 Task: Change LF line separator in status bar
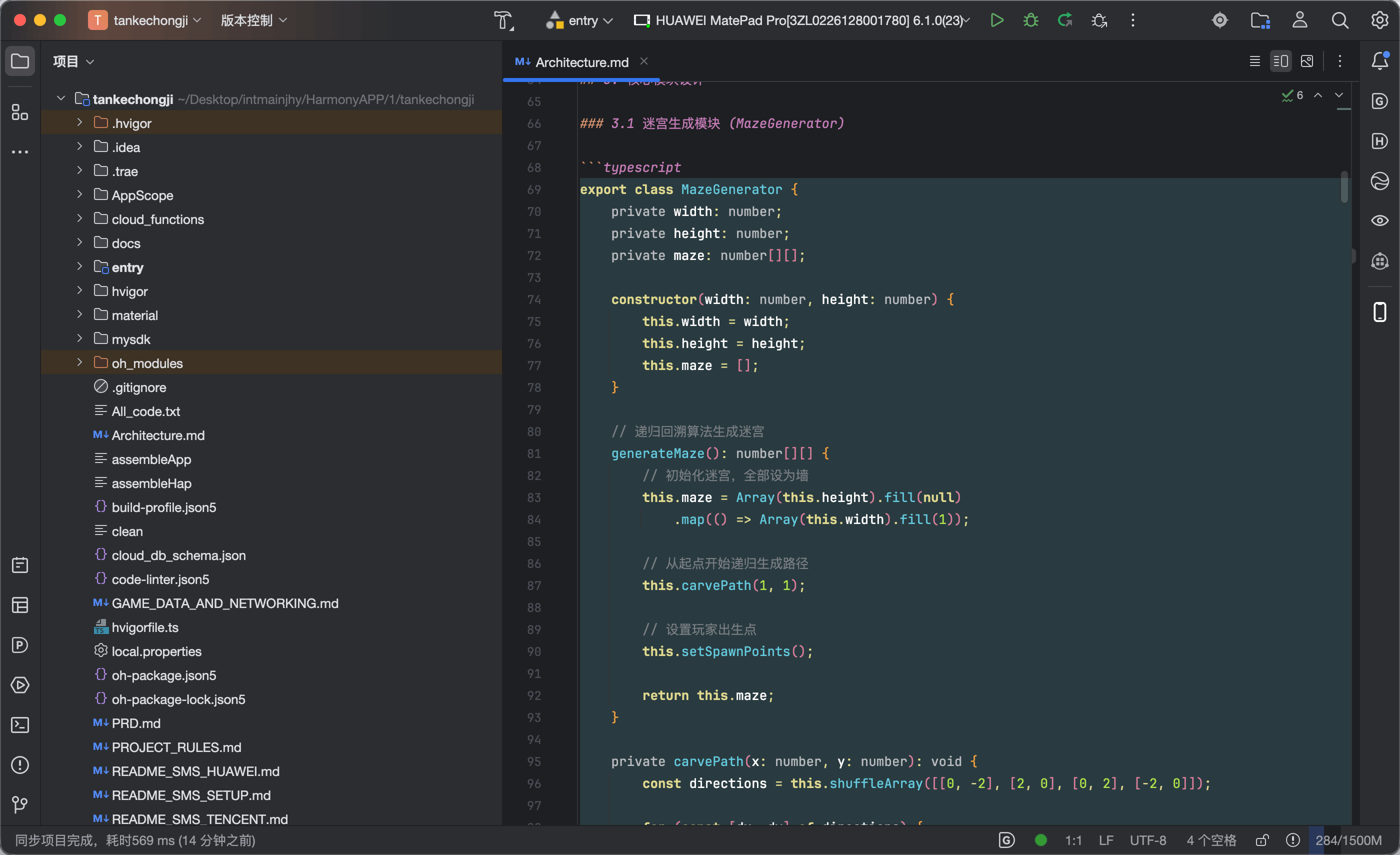1105,839
